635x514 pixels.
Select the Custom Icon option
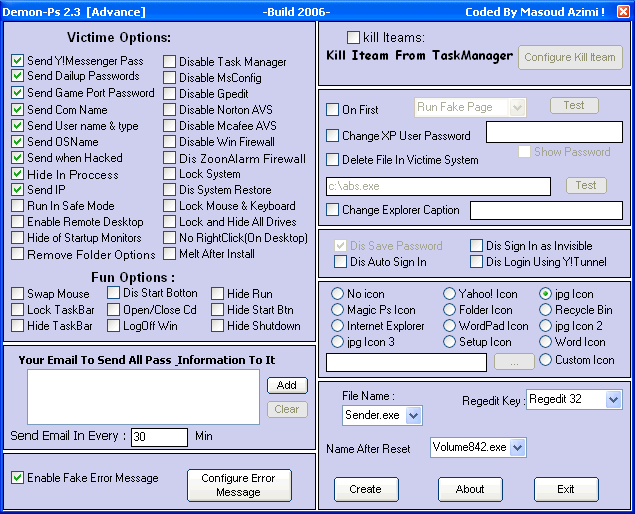click(x=546, y=360)
